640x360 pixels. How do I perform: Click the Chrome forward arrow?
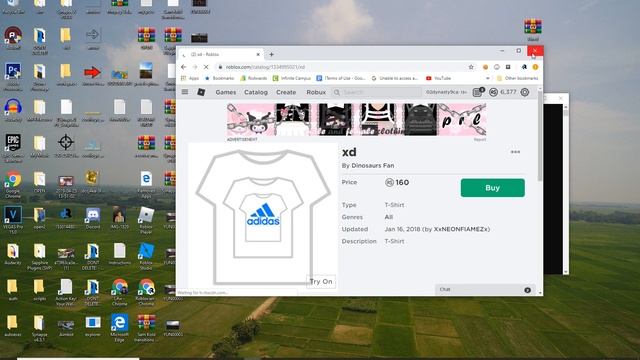[x=195, y=67]
